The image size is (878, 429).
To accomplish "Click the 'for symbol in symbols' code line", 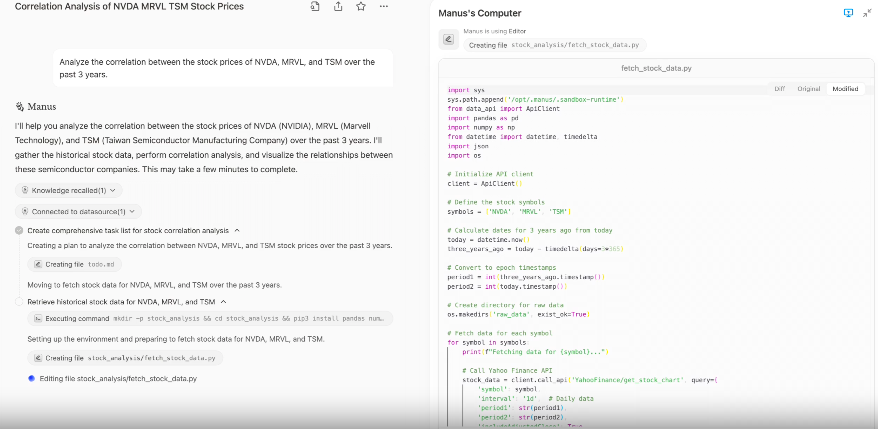I will pyautogui.click(x=488, y=342).
